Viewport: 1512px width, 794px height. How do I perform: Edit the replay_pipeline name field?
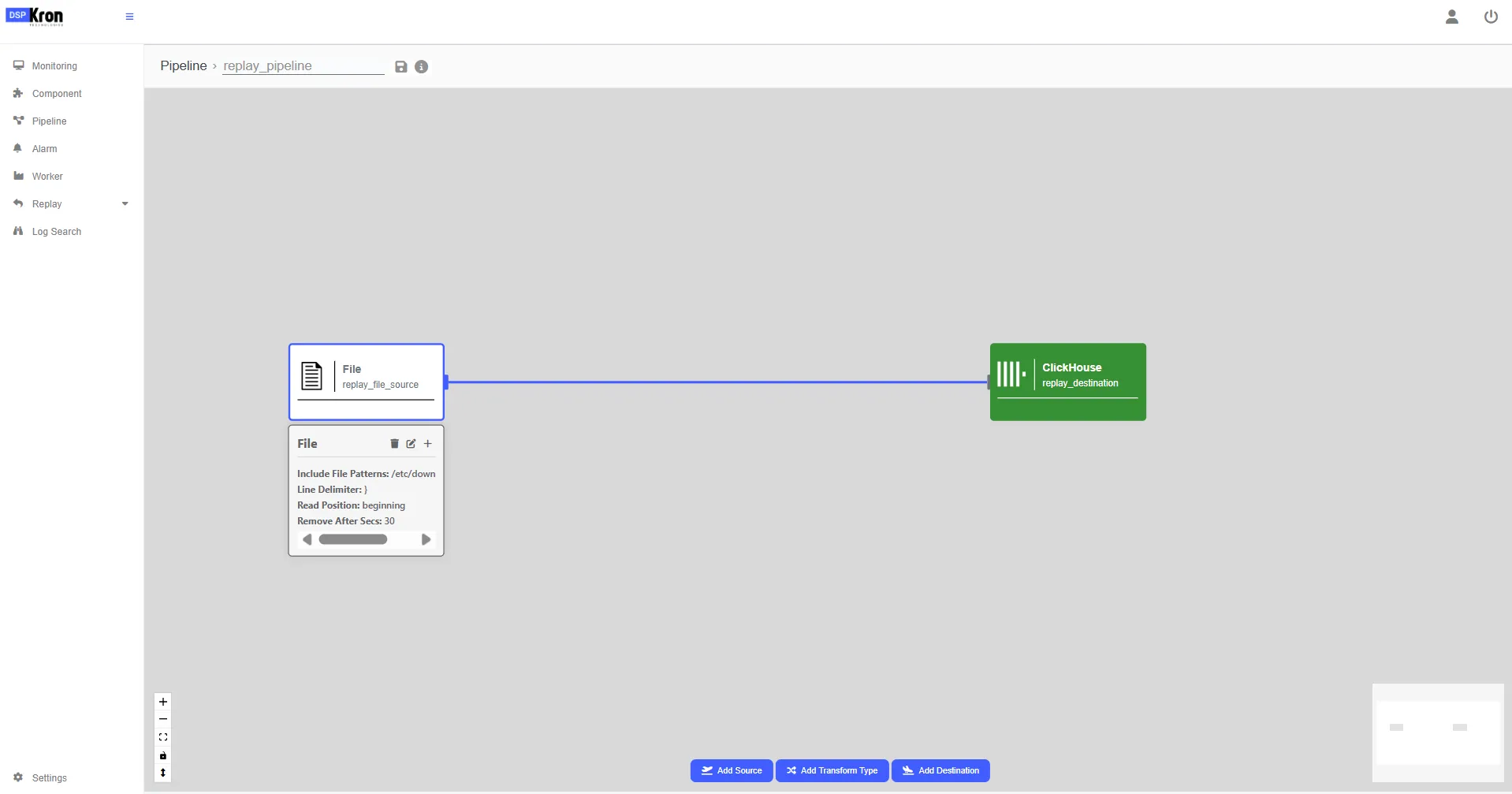coord(304,66)
